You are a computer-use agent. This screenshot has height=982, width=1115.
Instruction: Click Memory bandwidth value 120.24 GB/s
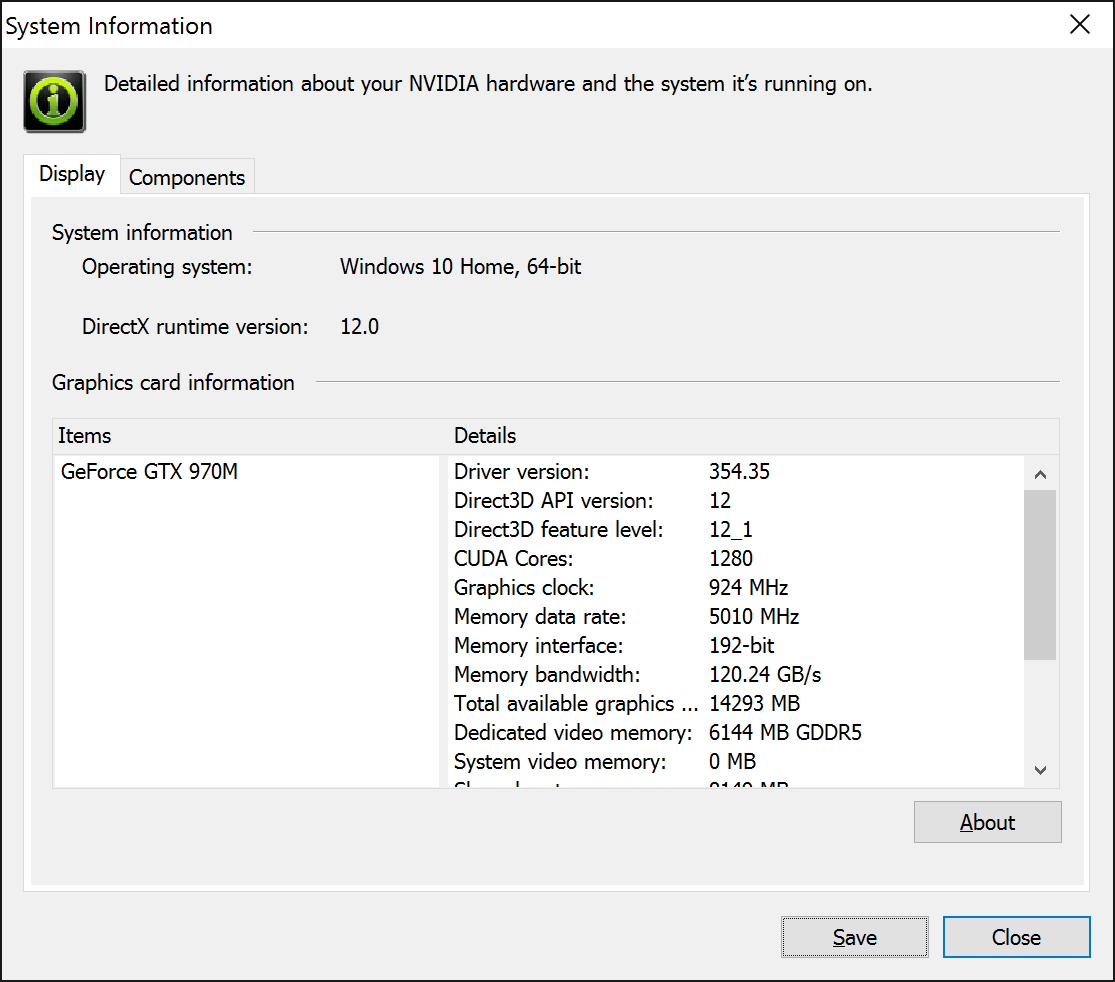pos(764,675)
